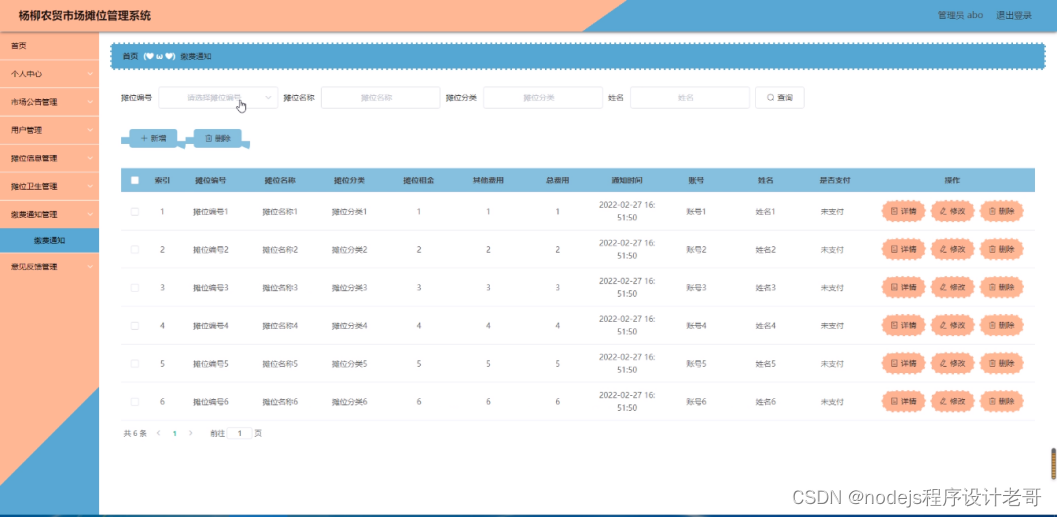The width and height of the screenshot is (1057, 517).
Task: Click the vertical scrollbar handle
Action: coord(1054,464)
